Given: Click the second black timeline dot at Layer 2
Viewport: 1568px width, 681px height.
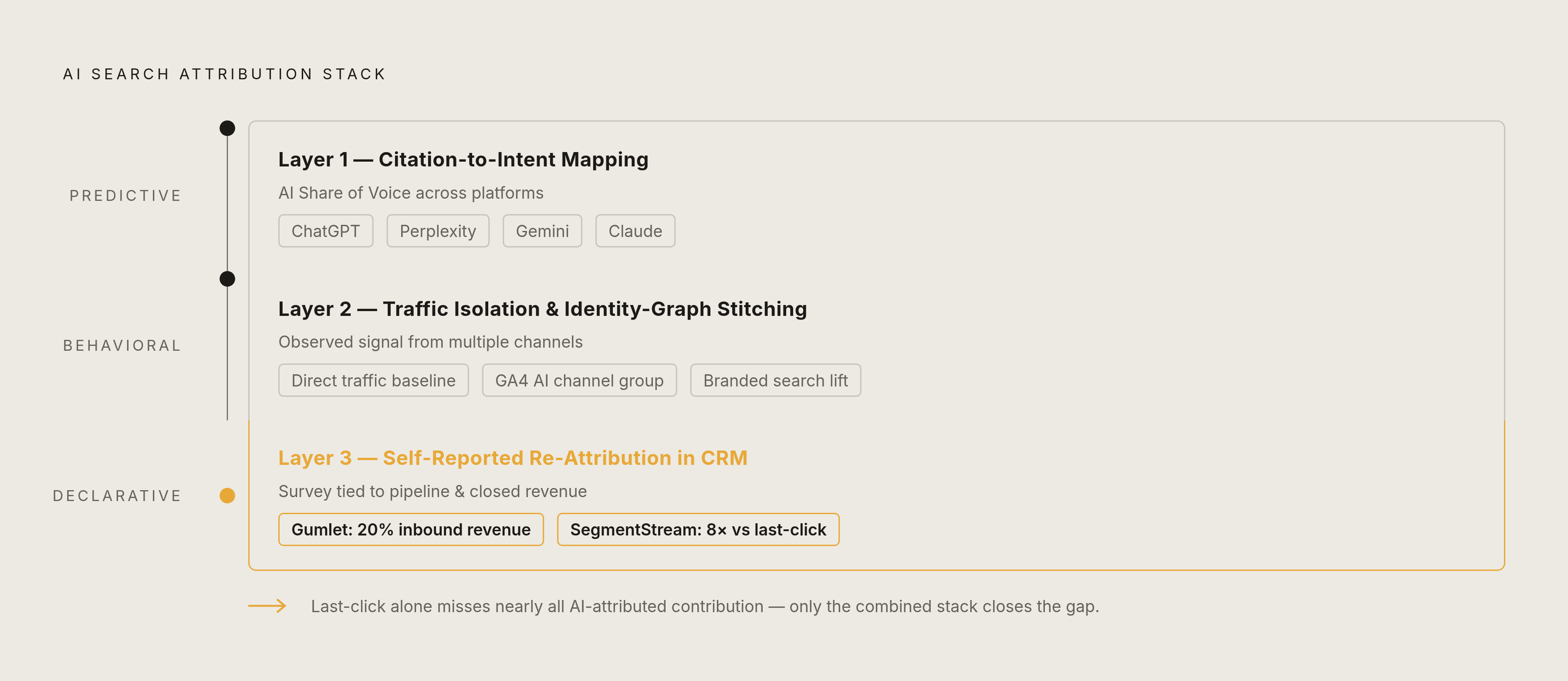Looking at the screenshot, I should tap(227, 278).
